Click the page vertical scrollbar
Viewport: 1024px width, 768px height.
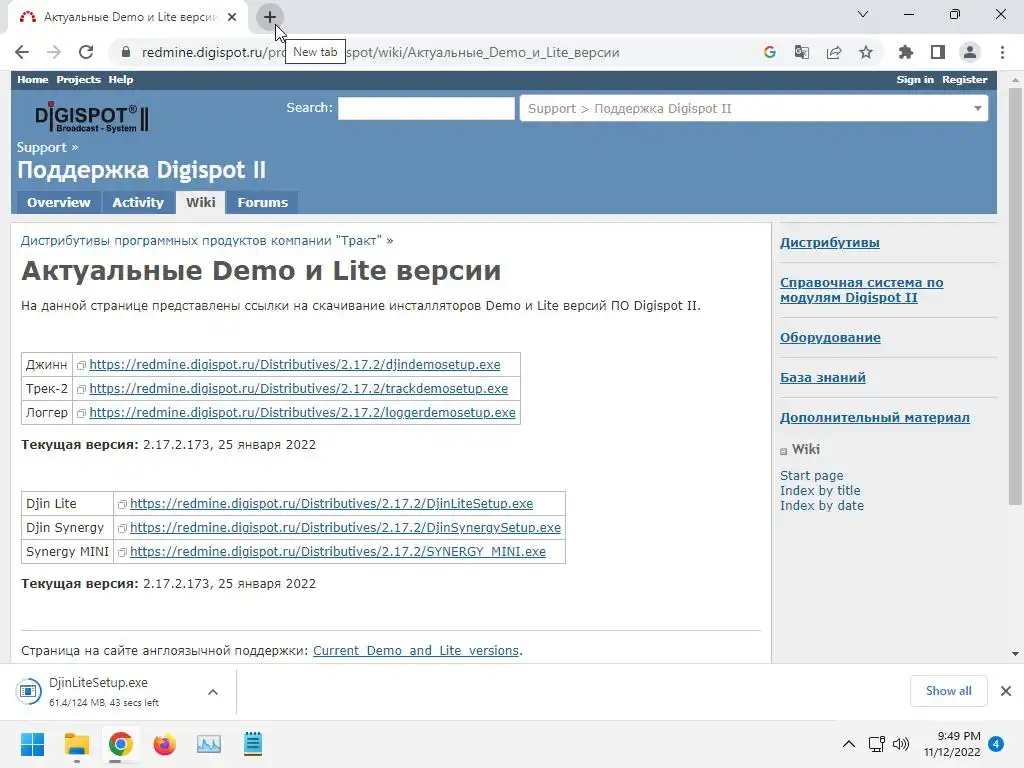1015,296
